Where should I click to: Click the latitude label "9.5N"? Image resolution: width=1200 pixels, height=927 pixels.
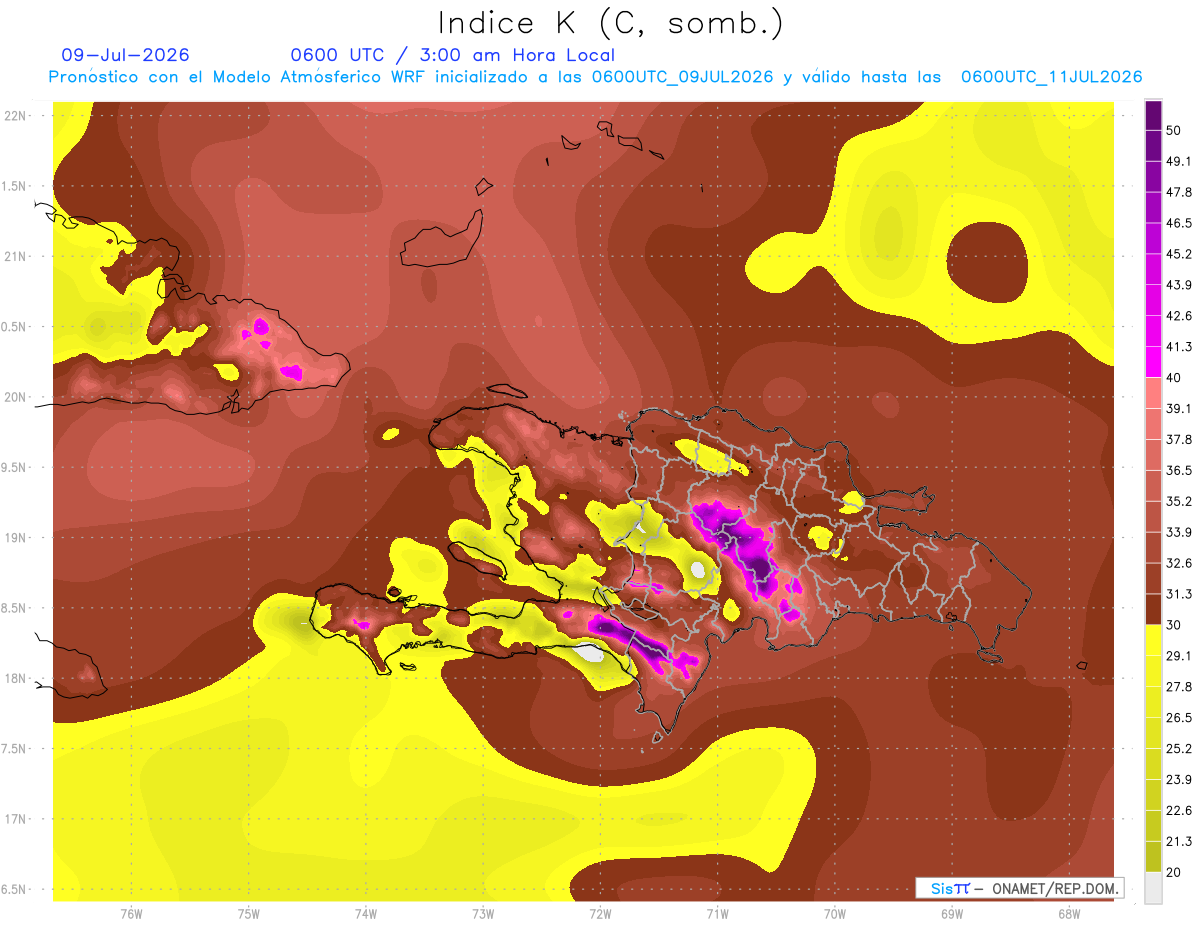[x=15, y=468]
